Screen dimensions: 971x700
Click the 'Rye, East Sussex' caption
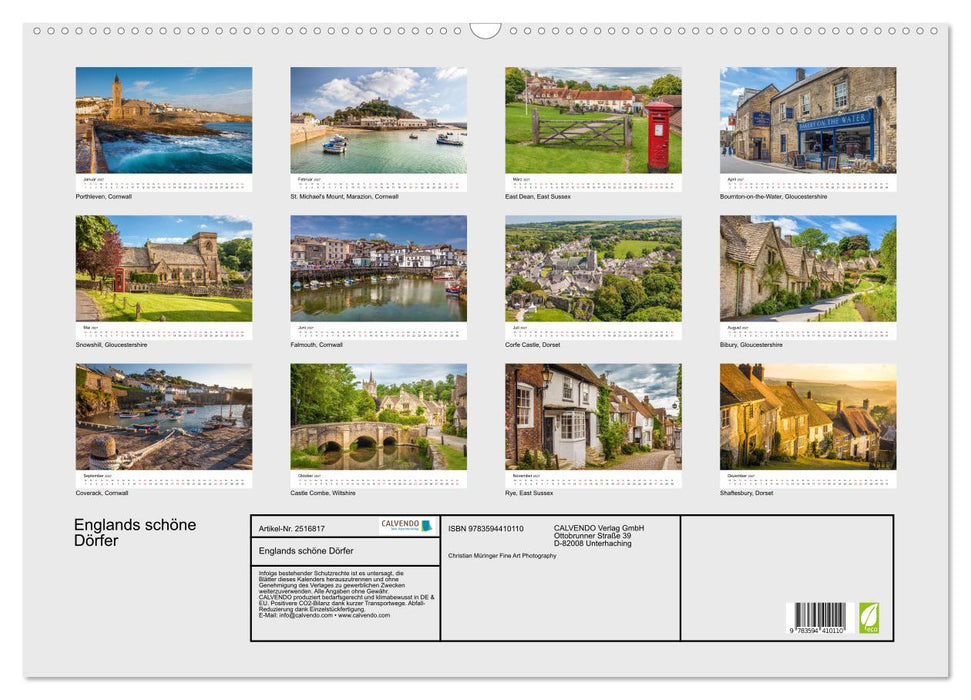529,493
